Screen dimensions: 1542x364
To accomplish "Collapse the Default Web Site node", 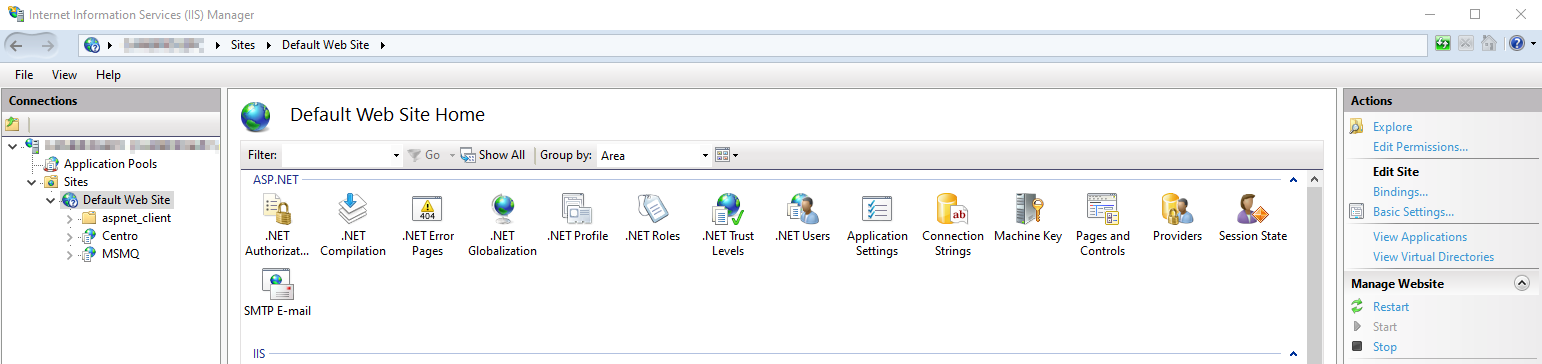I will pos(50,200).
